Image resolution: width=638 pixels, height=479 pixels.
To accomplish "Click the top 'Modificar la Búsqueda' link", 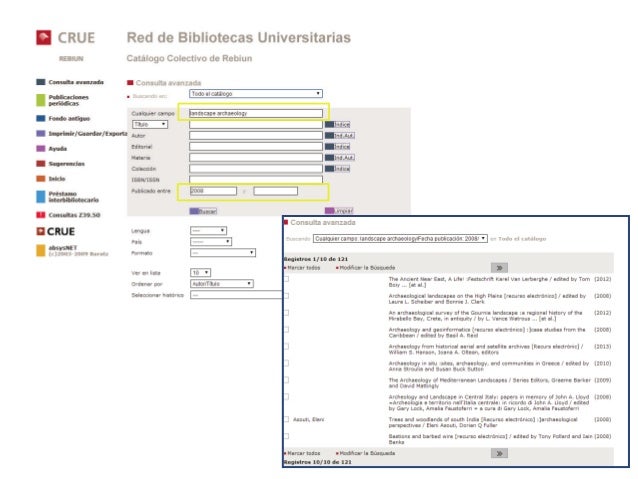I will 367,268.
